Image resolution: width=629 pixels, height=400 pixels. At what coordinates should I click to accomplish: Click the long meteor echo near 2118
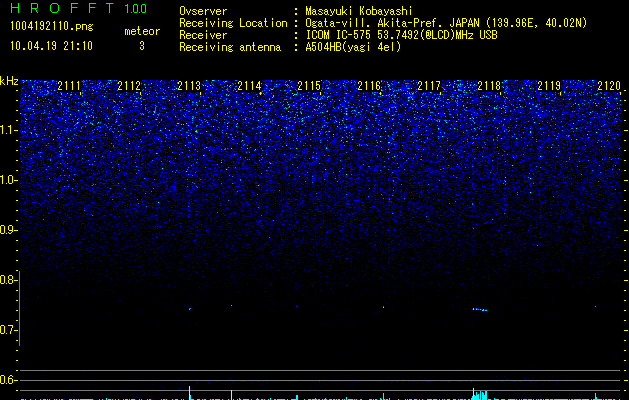click(x=480, y=310)
